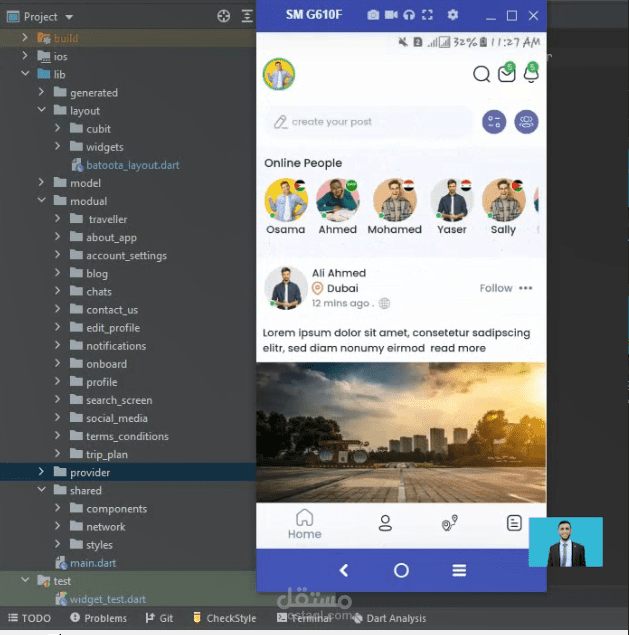Open the sunset city post image
This screenshot has height=635, width=629.
401,433
